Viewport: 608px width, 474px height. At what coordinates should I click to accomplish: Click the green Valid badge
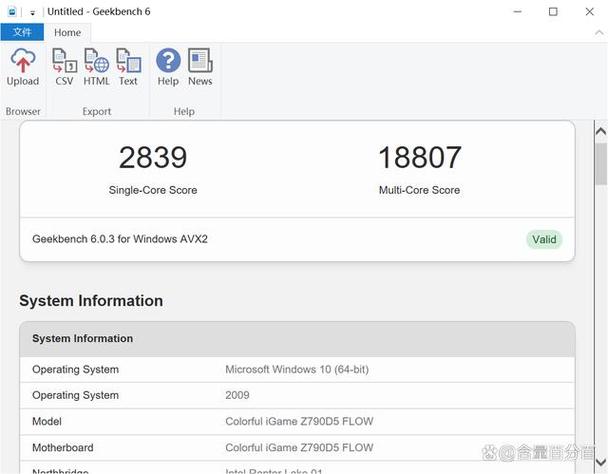pyautogui.click(x=544, y=239)
